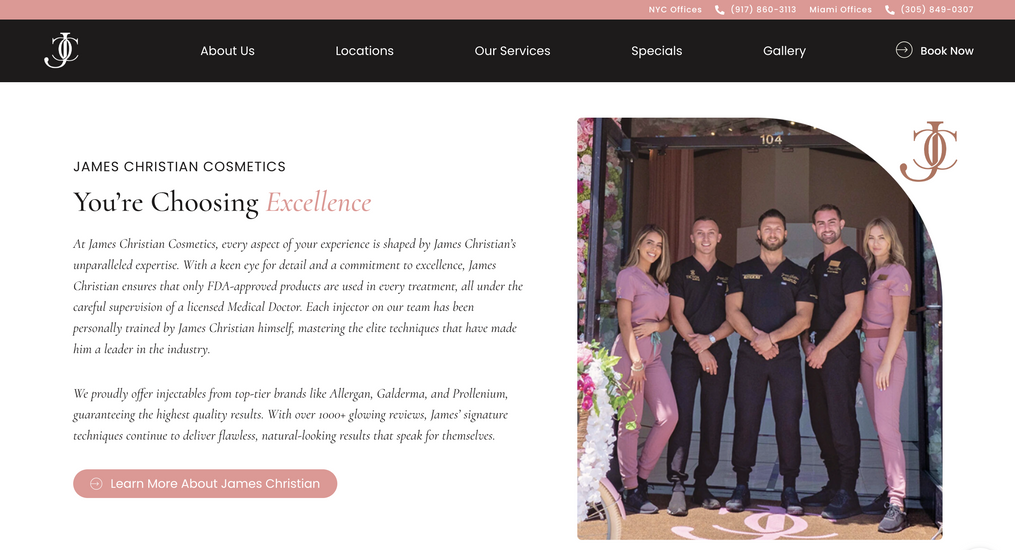Click the rose-gold JC monogram over the photo
Viewport: 1015px width, 550px height.
coord(929,151)
